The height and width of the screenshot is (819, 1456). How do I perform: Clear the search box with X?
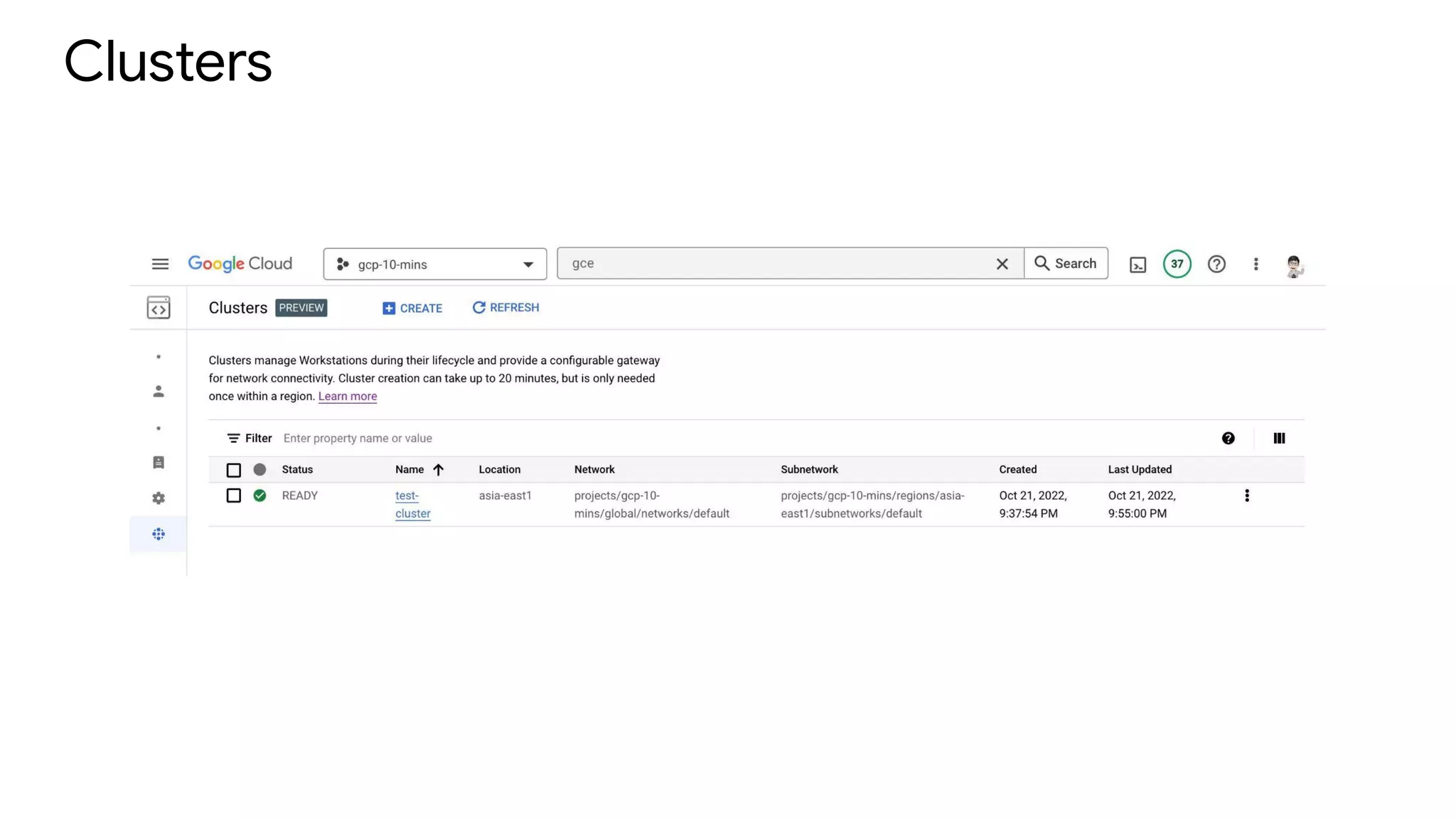coord(1002,264)
